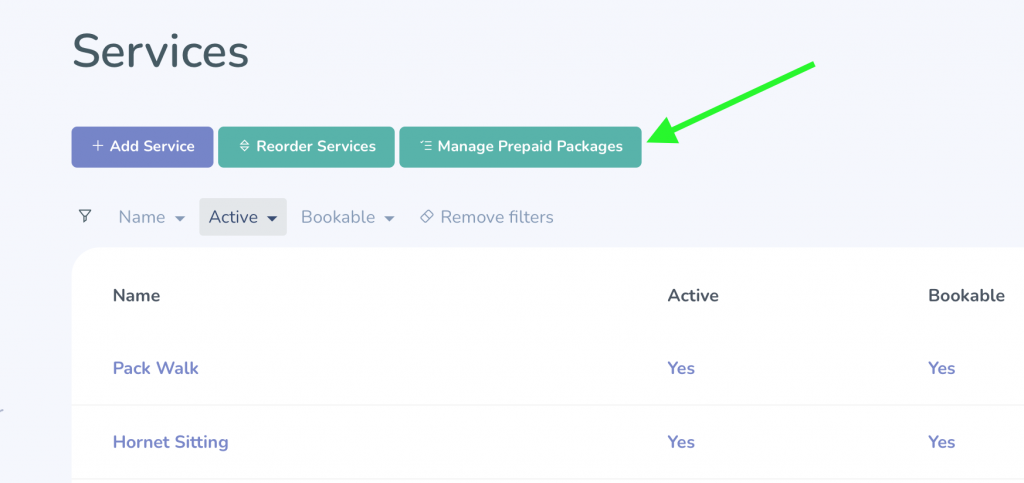Screen dimensions: 1024x483
Task: Open the Pack Walk service
Action: [x=155, y=368]
